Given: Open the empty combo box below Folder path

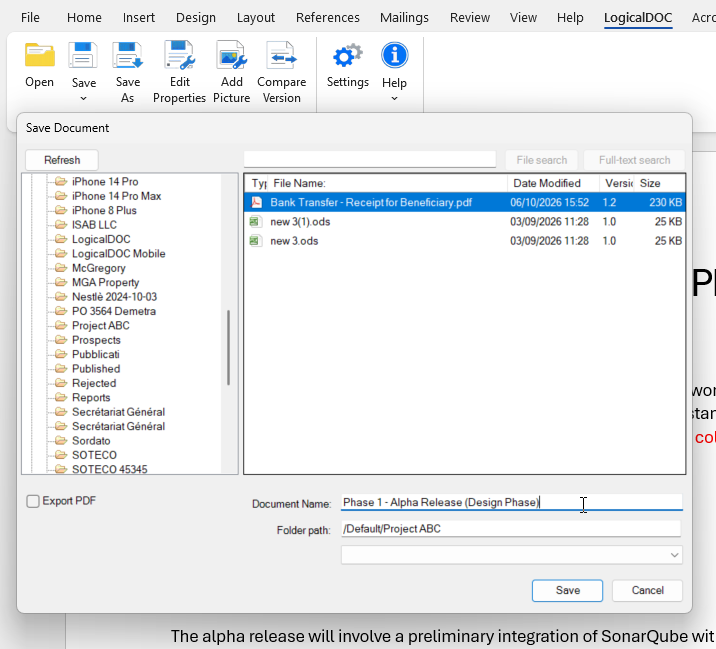Looking at the screenshot, I should click(511, 555).
